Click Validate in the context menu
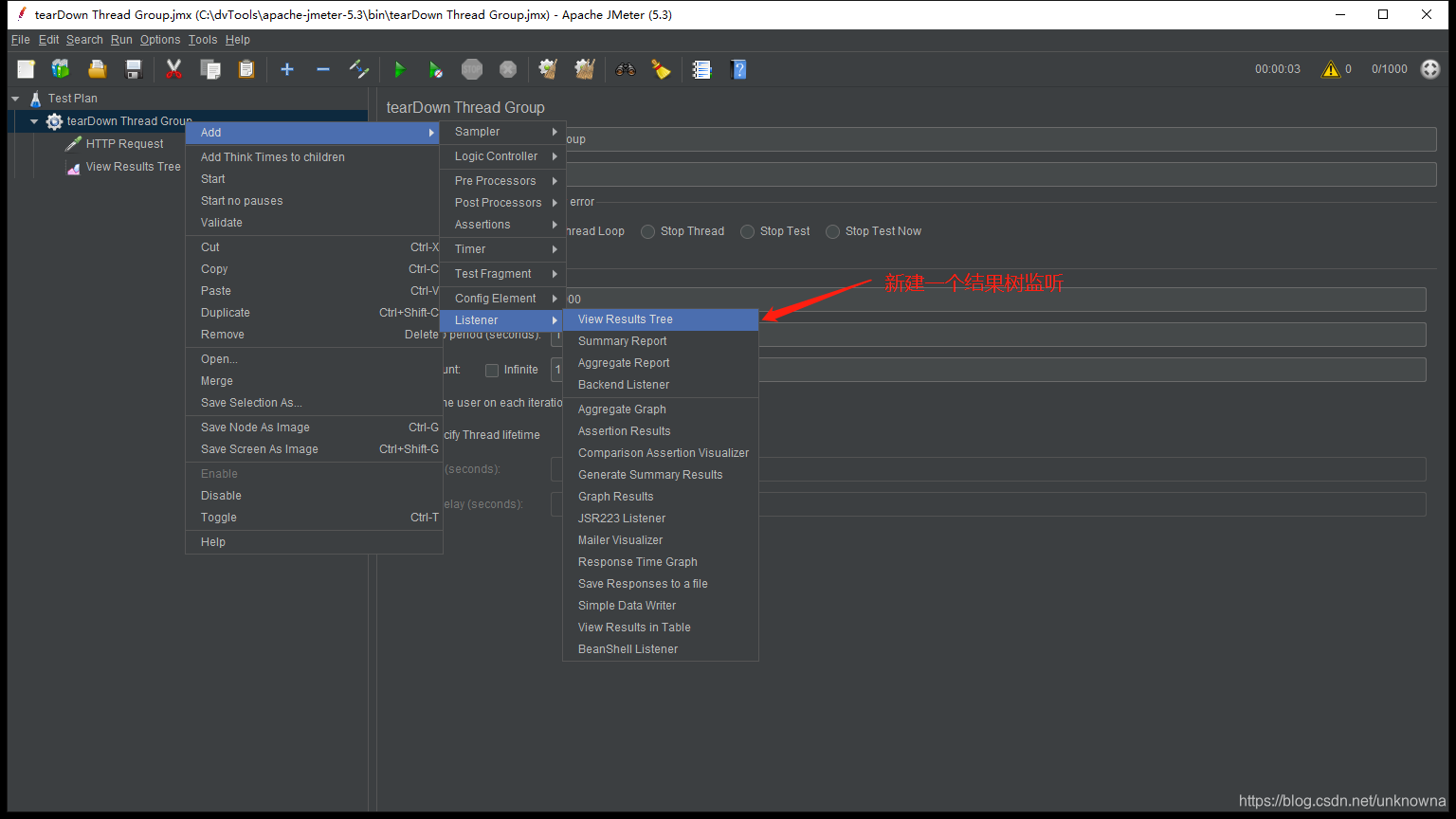Screen dimensions: 1456x819 coord(314,223)
